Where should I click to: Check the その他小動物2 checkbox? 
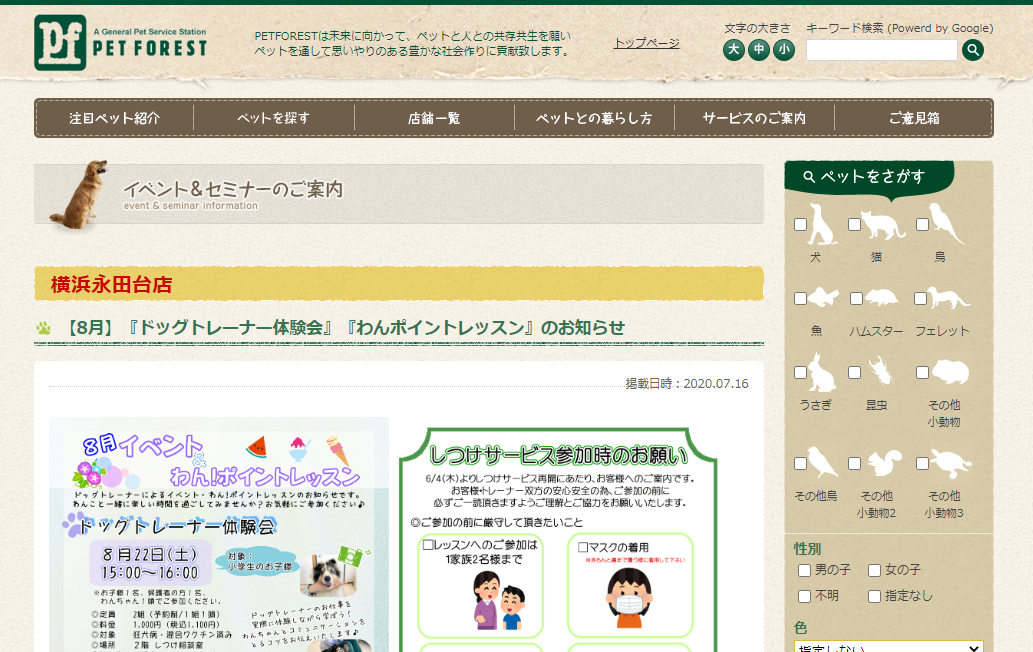pos(854,464)
